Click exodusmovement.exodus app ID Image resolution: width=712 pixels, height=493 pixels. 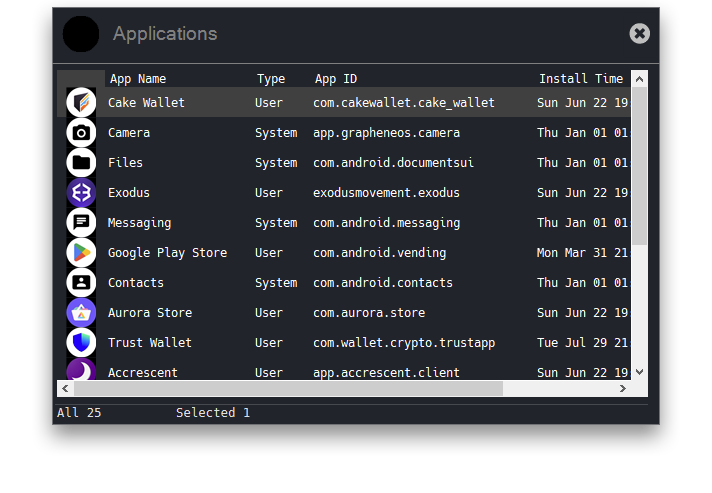coord(386,192)
